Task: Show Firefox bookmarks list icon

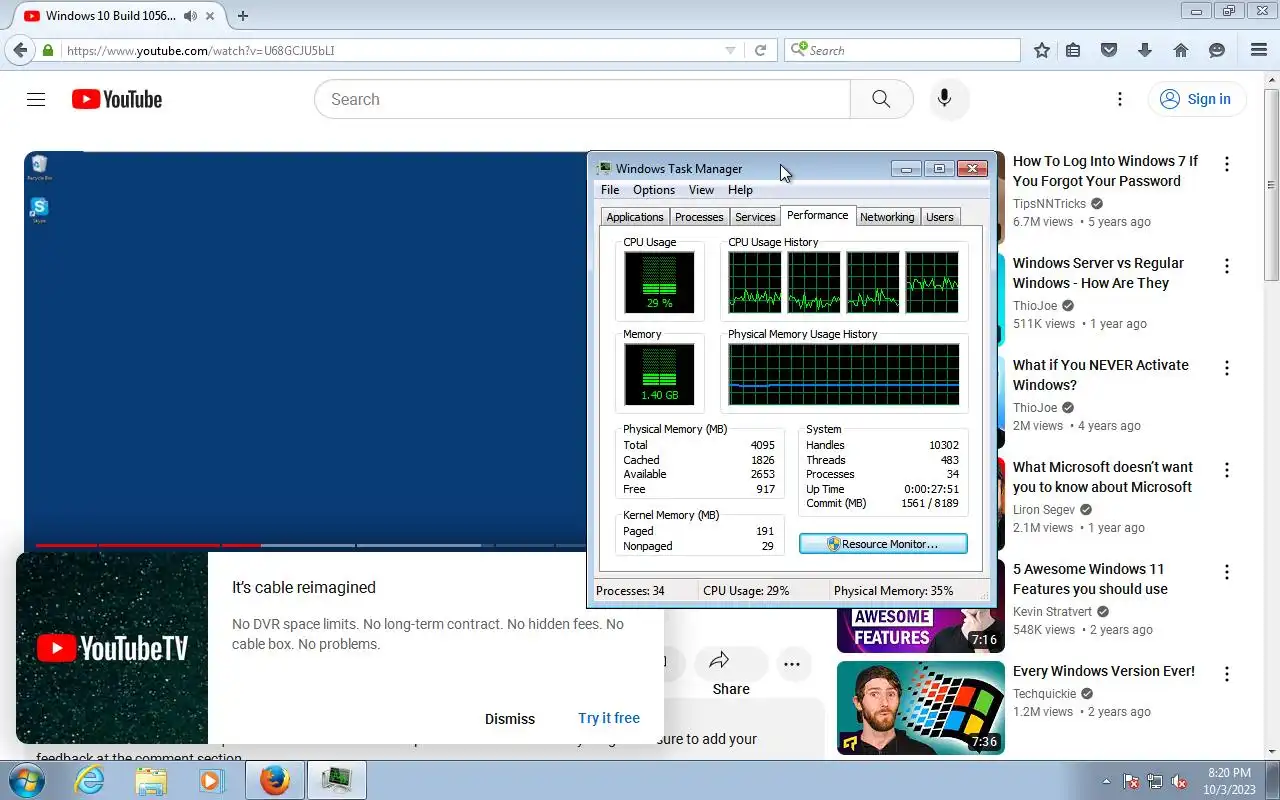Action: 1073,50
